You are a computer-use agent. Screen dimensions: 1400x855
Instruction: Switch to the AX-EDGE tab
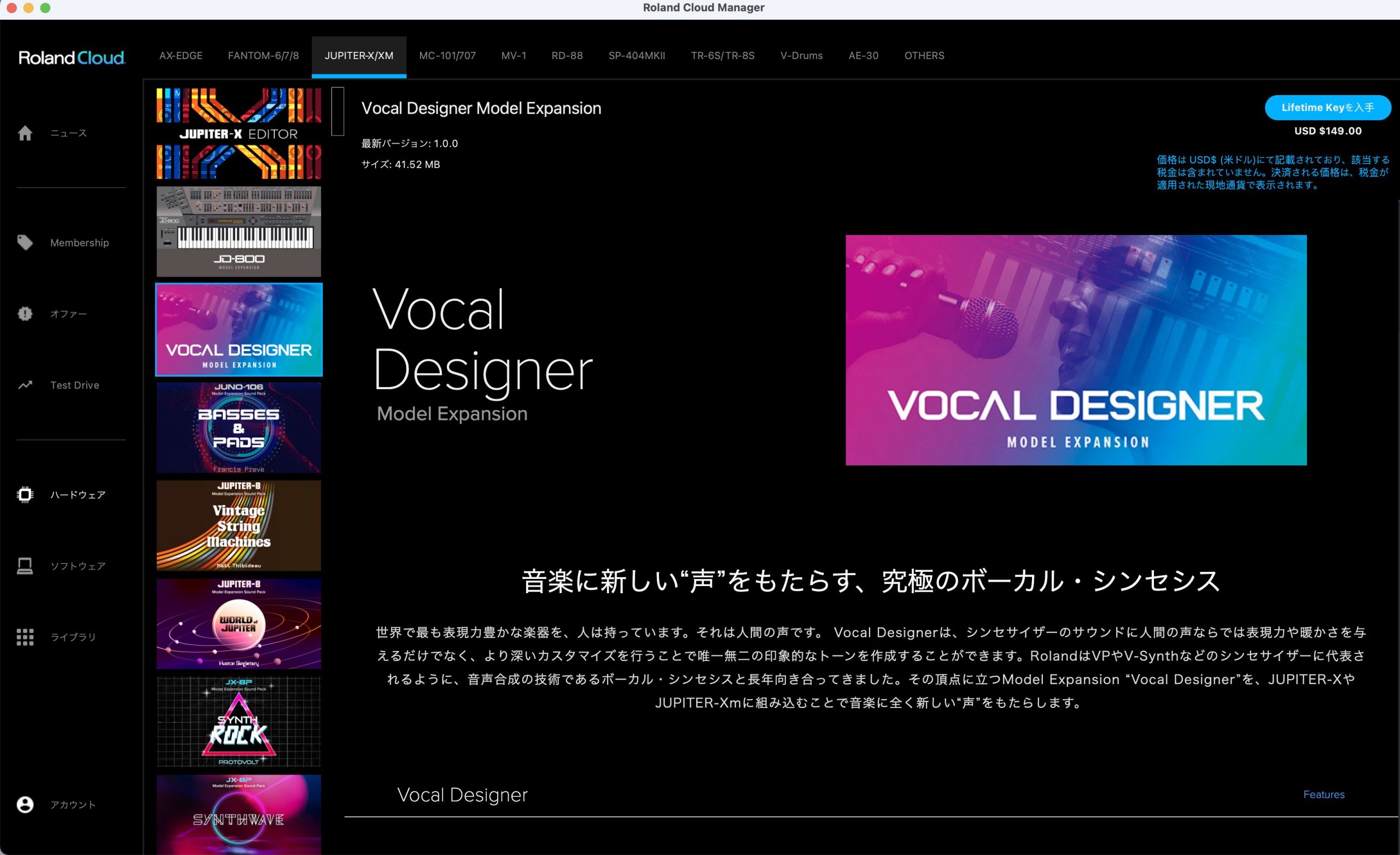coord(180,56)
